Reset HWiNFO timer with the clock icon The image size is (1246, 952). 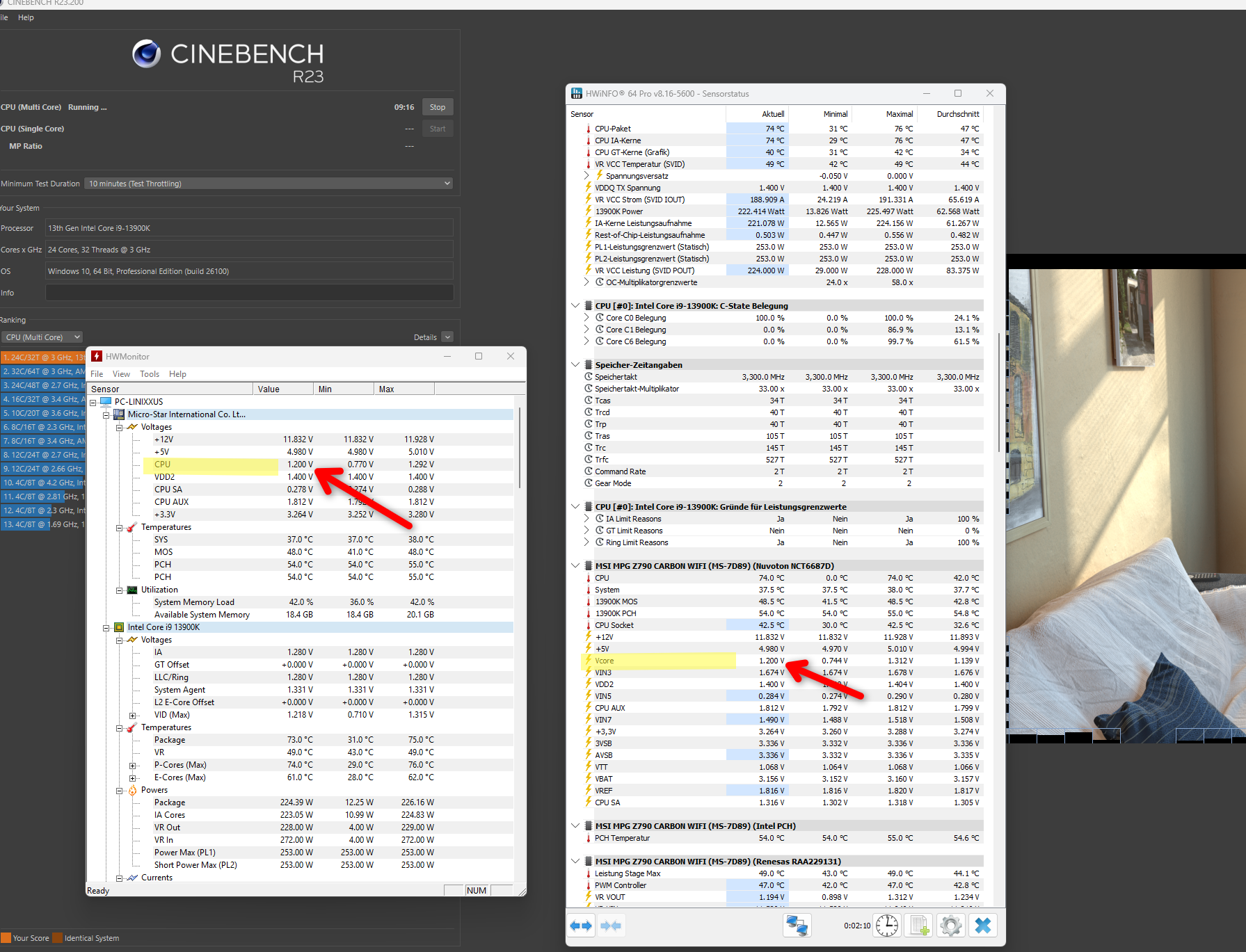[887, 926]
